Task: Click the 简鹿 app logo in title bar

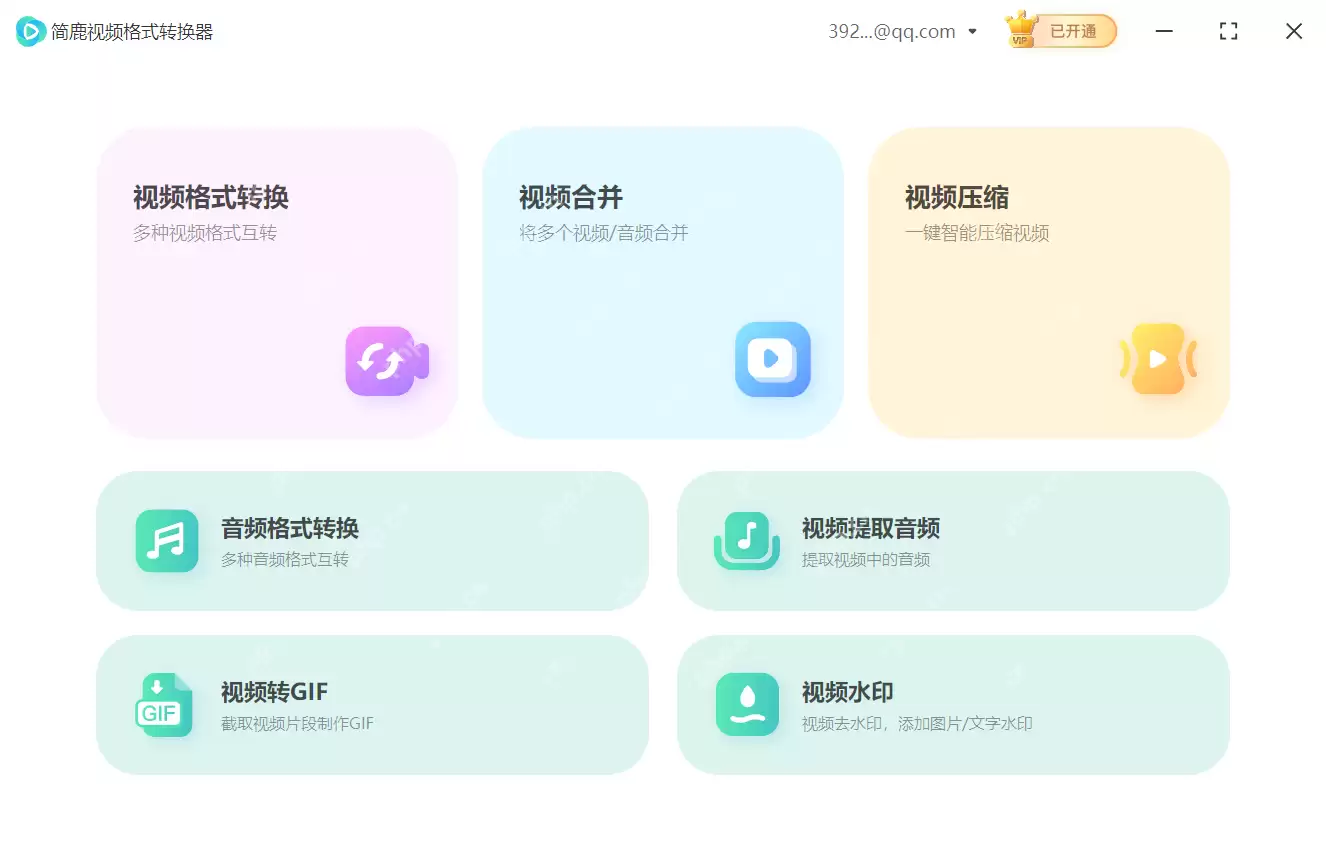Action: [28, 31]
